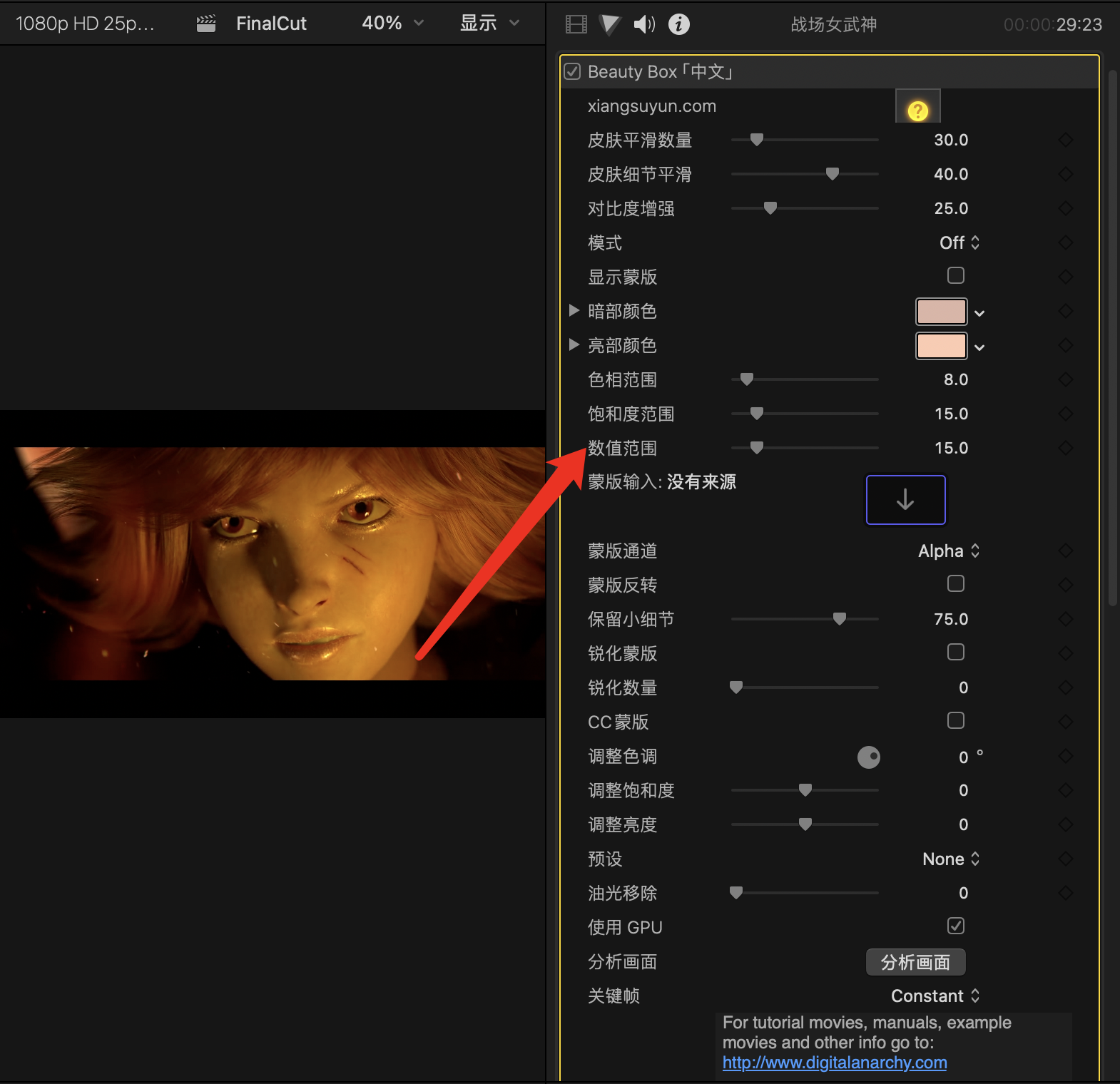
Task: Open the color inspector triangle tab
Action: (x=609, y=25)
